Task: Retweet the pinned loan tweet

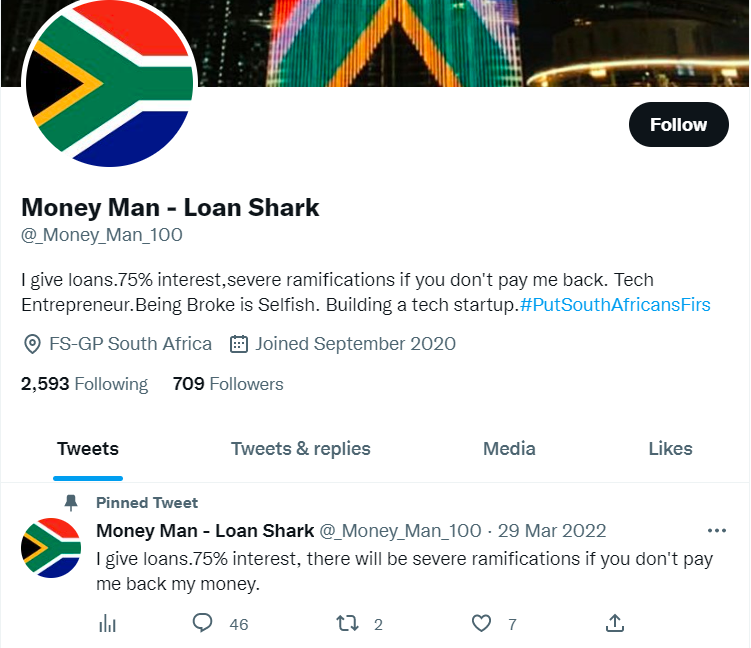Action: point(347,624)
